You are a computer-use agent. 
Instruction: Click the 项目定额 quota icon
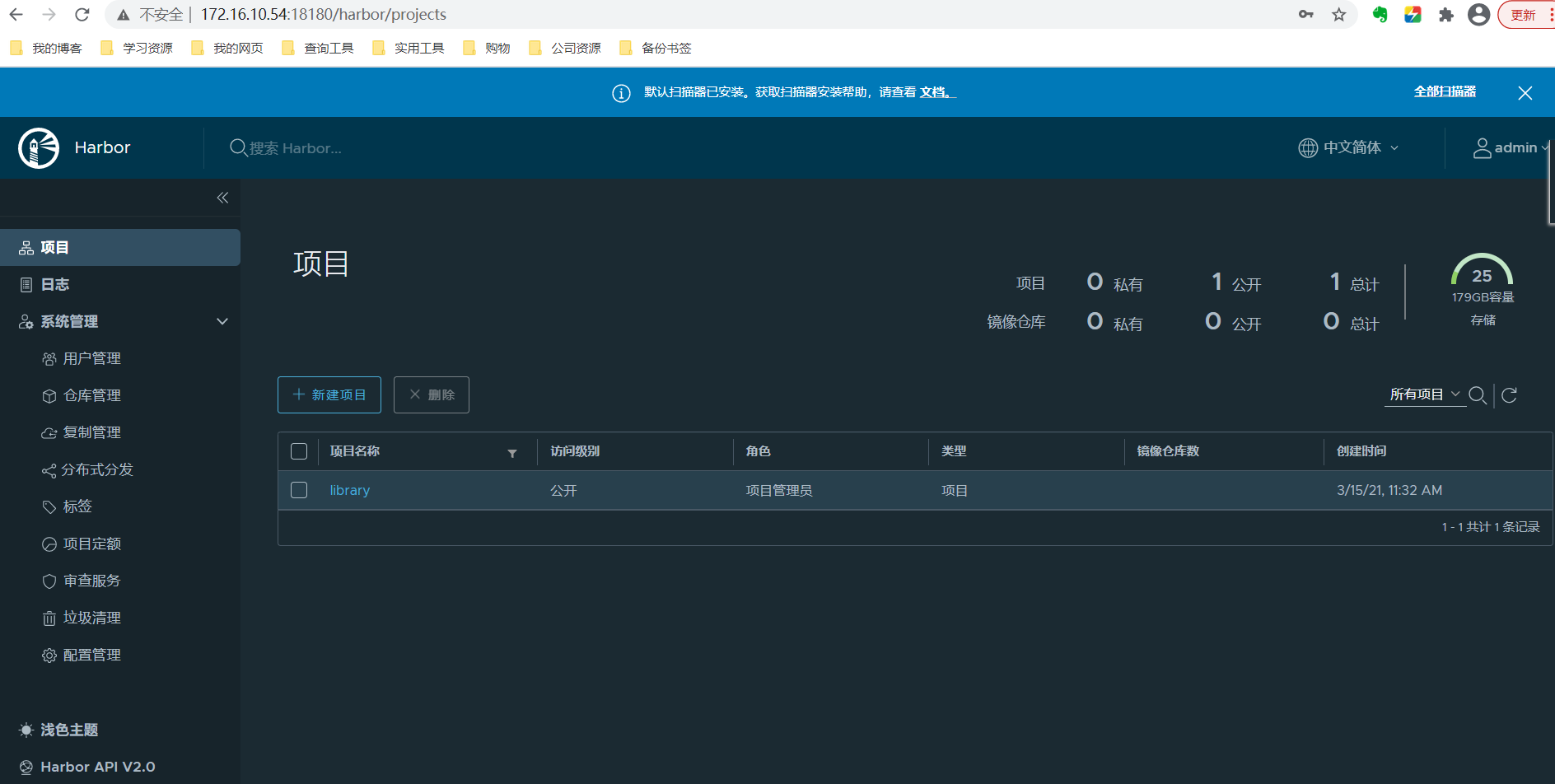click(49, 544)
